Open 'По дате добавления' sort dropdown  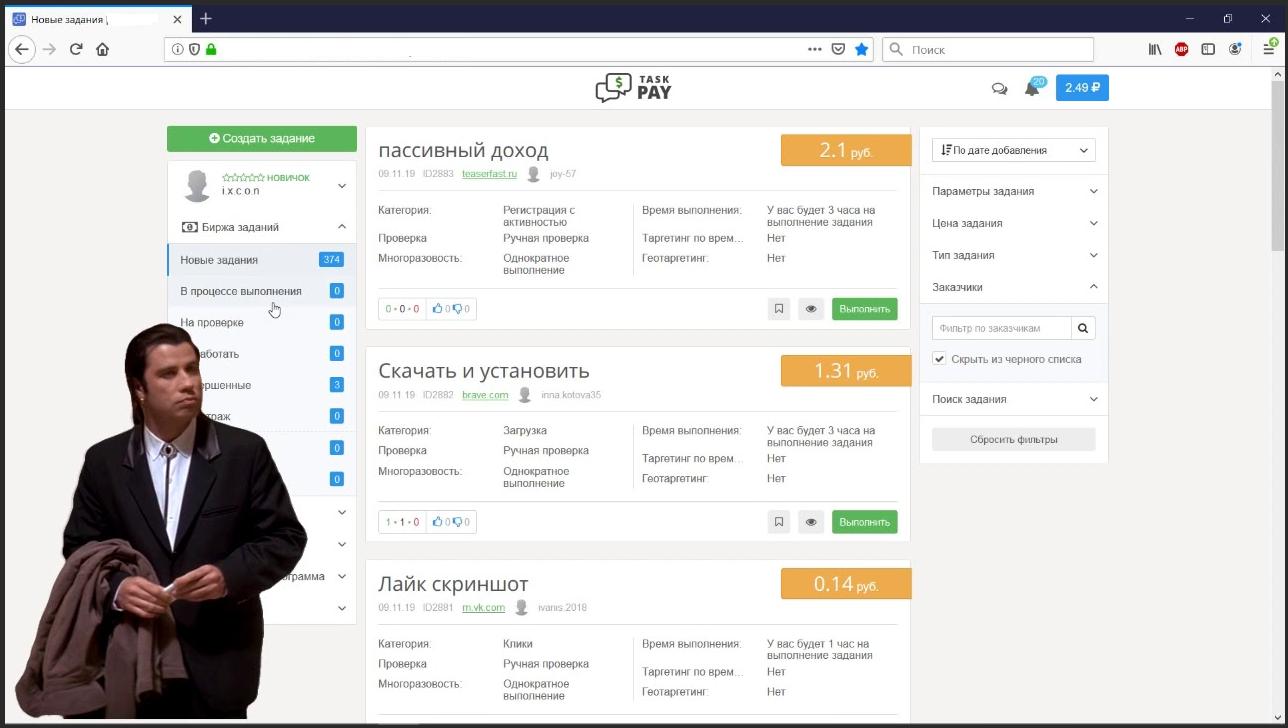pos(1014,150)
